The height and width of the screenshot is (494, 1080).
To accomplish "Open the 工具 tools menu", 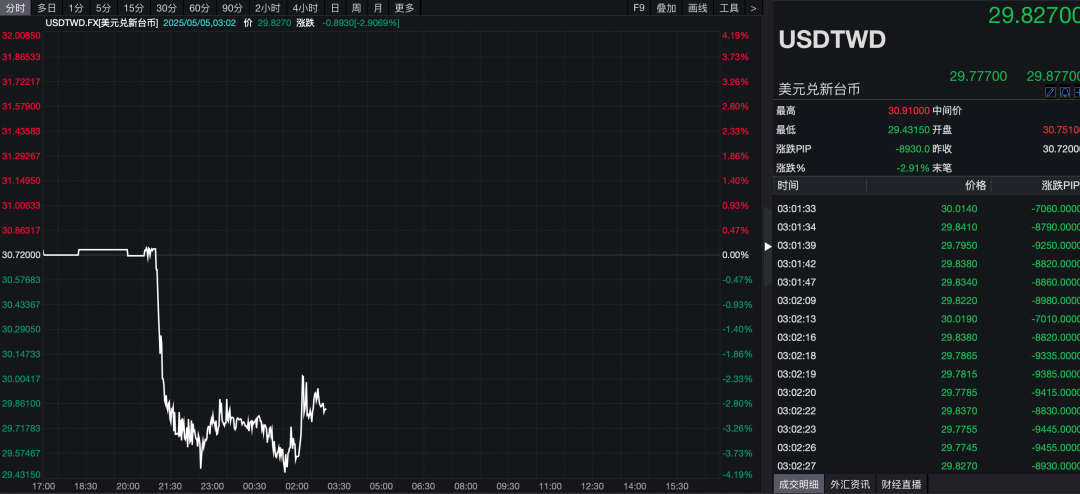I will point(729,8).
